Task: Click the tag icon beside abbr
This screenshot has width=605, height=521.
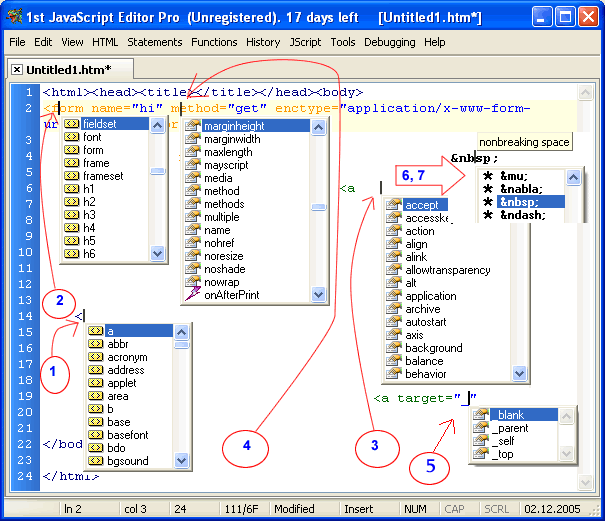Action: tap(95, 344)
